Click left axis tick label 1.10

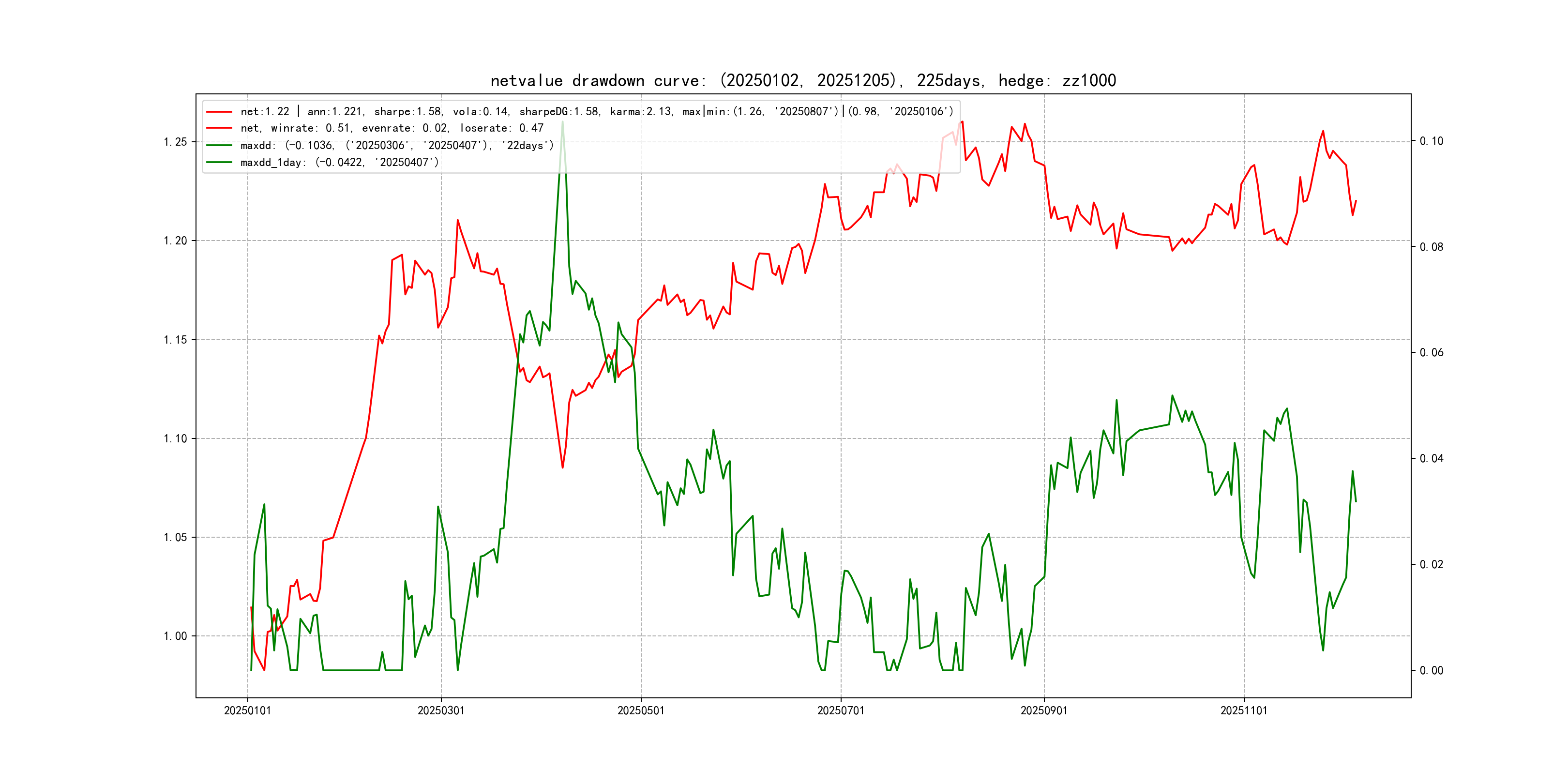pos(175,438)
